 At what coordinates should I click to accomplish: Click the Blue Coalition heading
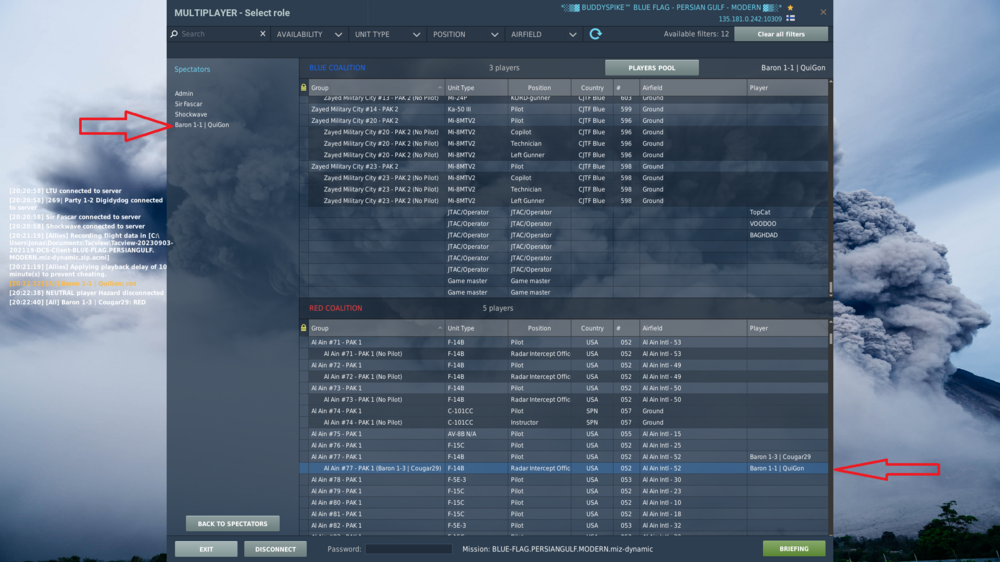point(337,68)
